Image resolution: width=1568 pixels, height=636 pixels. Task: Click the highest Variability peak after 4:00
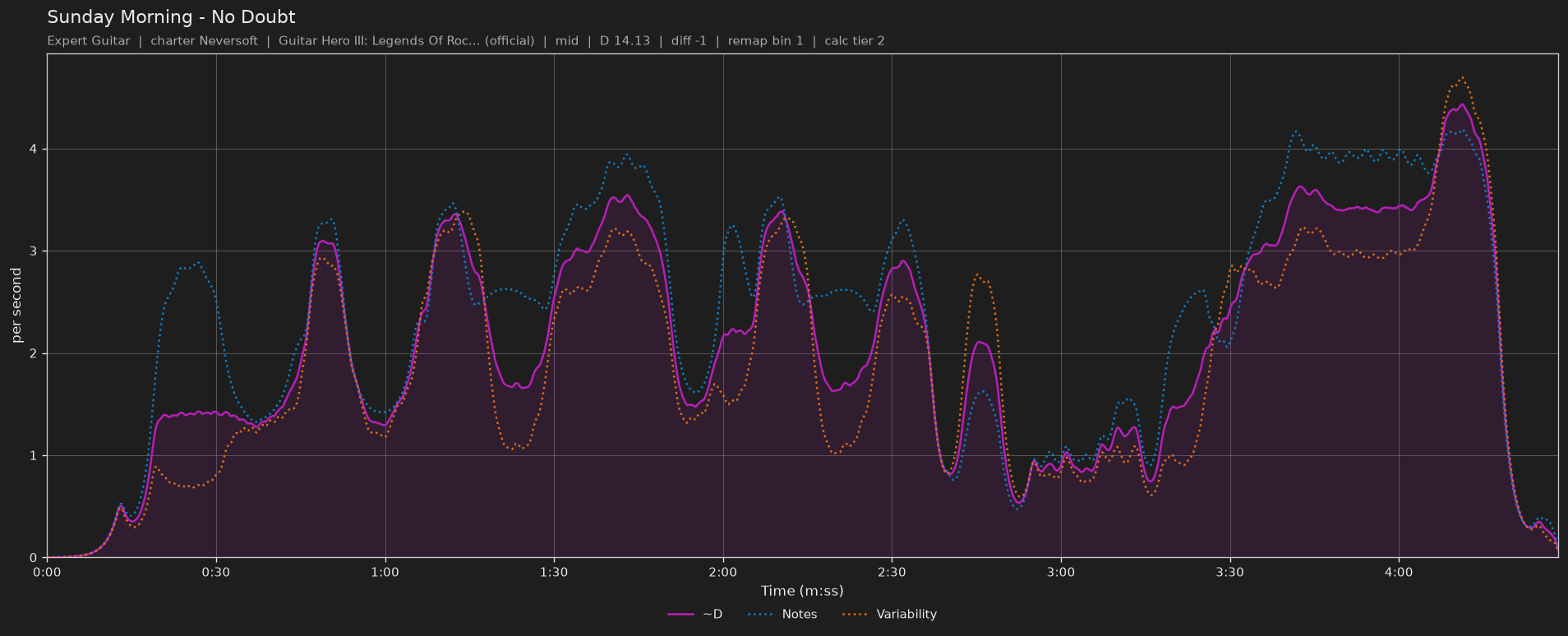[1461, 78]
